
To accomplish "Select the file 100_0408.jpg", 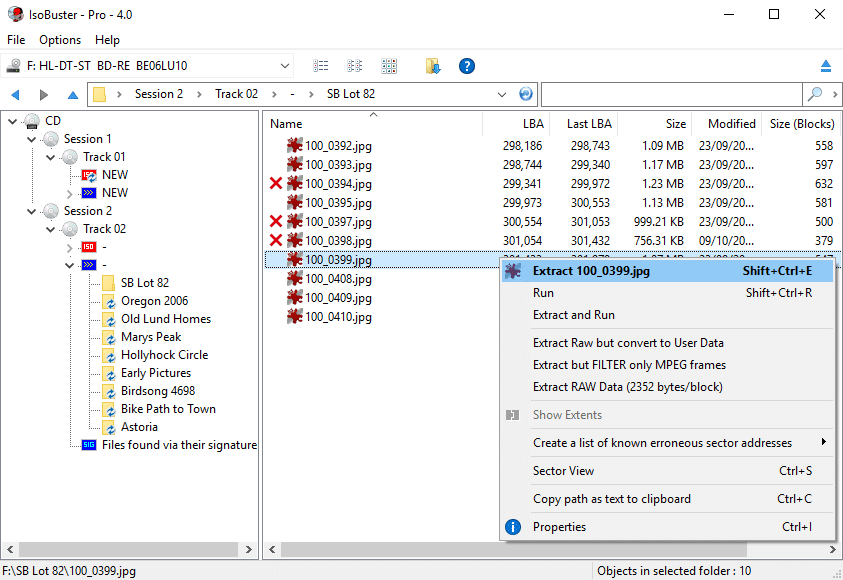I will pyautogui.click(x=338, y=279).
